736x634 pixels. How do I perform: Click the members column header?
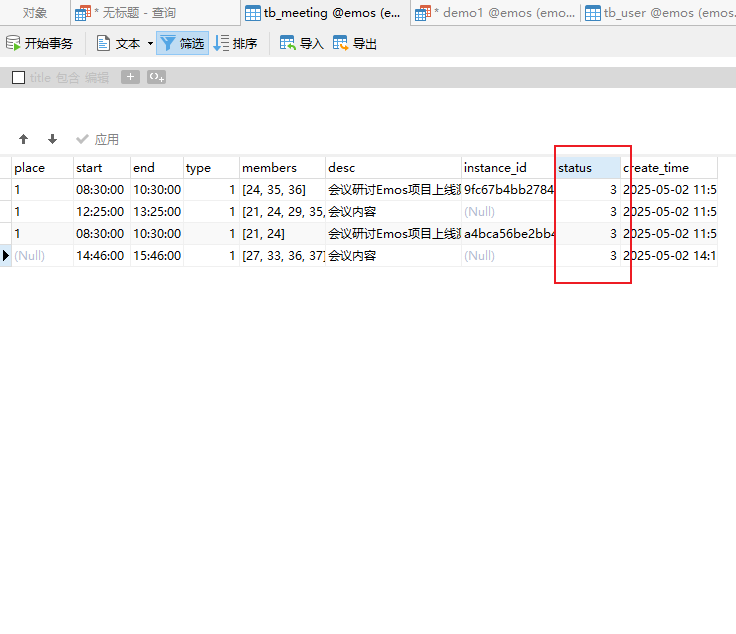283,168
